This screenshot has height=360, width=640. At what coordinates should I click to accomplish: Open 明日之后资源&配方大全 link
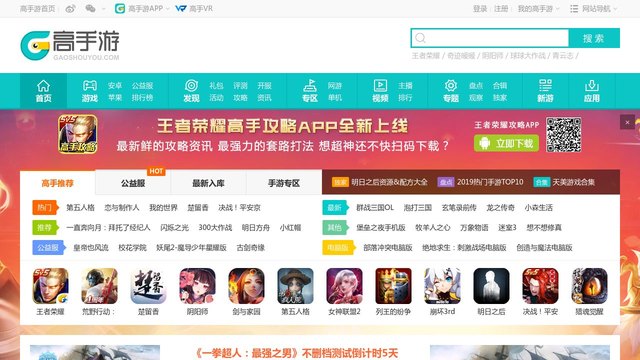[389, 182]
